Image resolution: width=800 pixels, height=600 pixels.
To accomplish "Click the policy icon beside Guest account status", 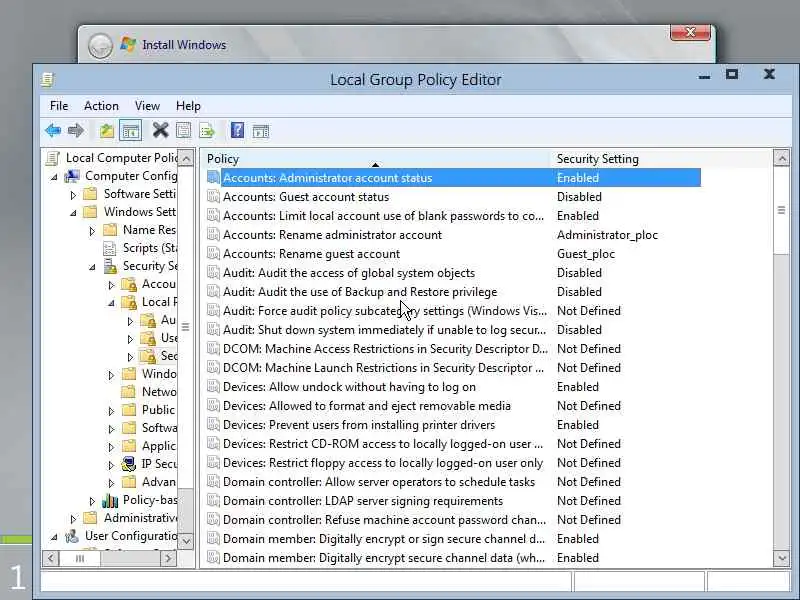I will (x=213, y=196).
